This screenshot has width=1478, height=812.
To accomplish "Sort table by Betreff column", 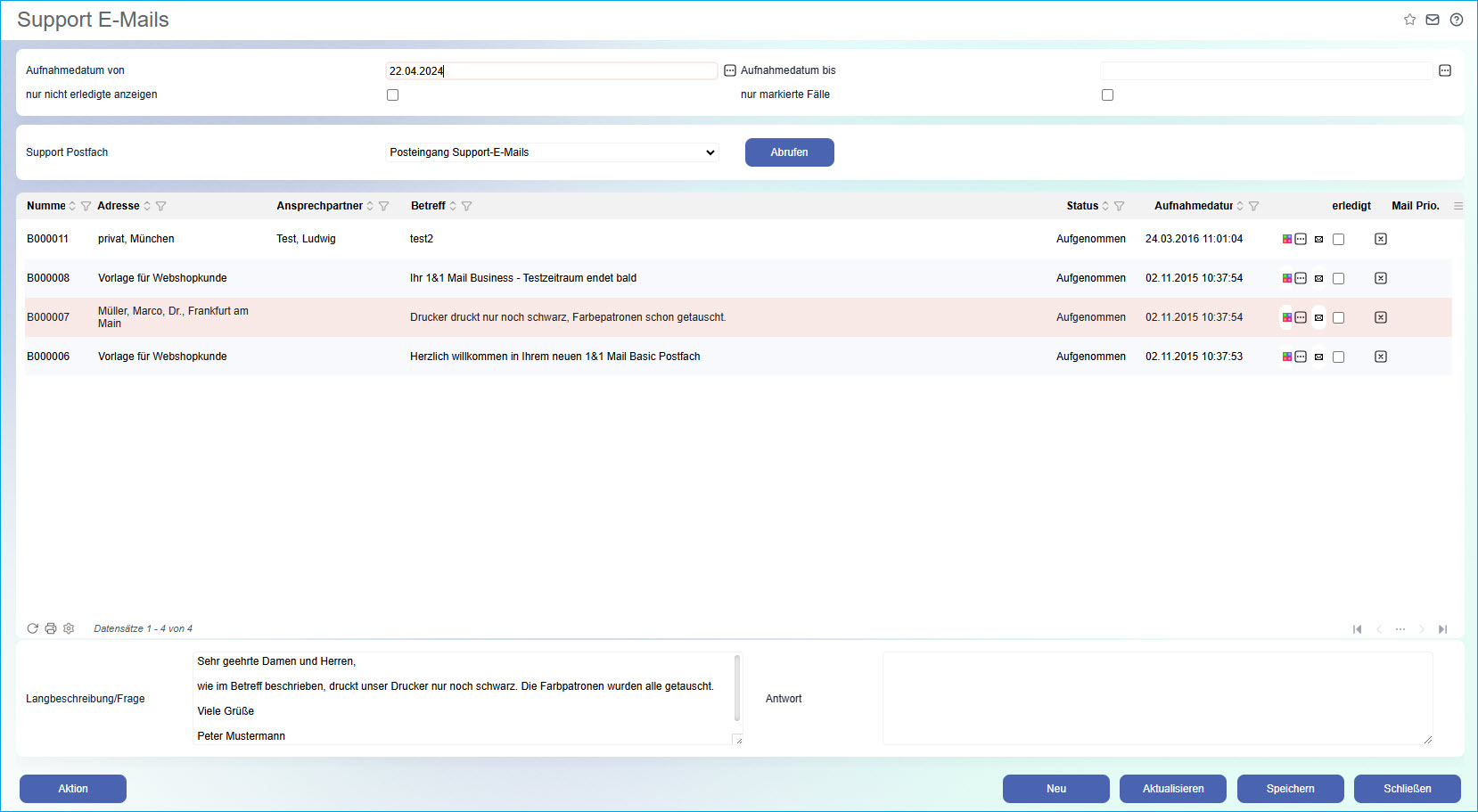I will 453,206.
